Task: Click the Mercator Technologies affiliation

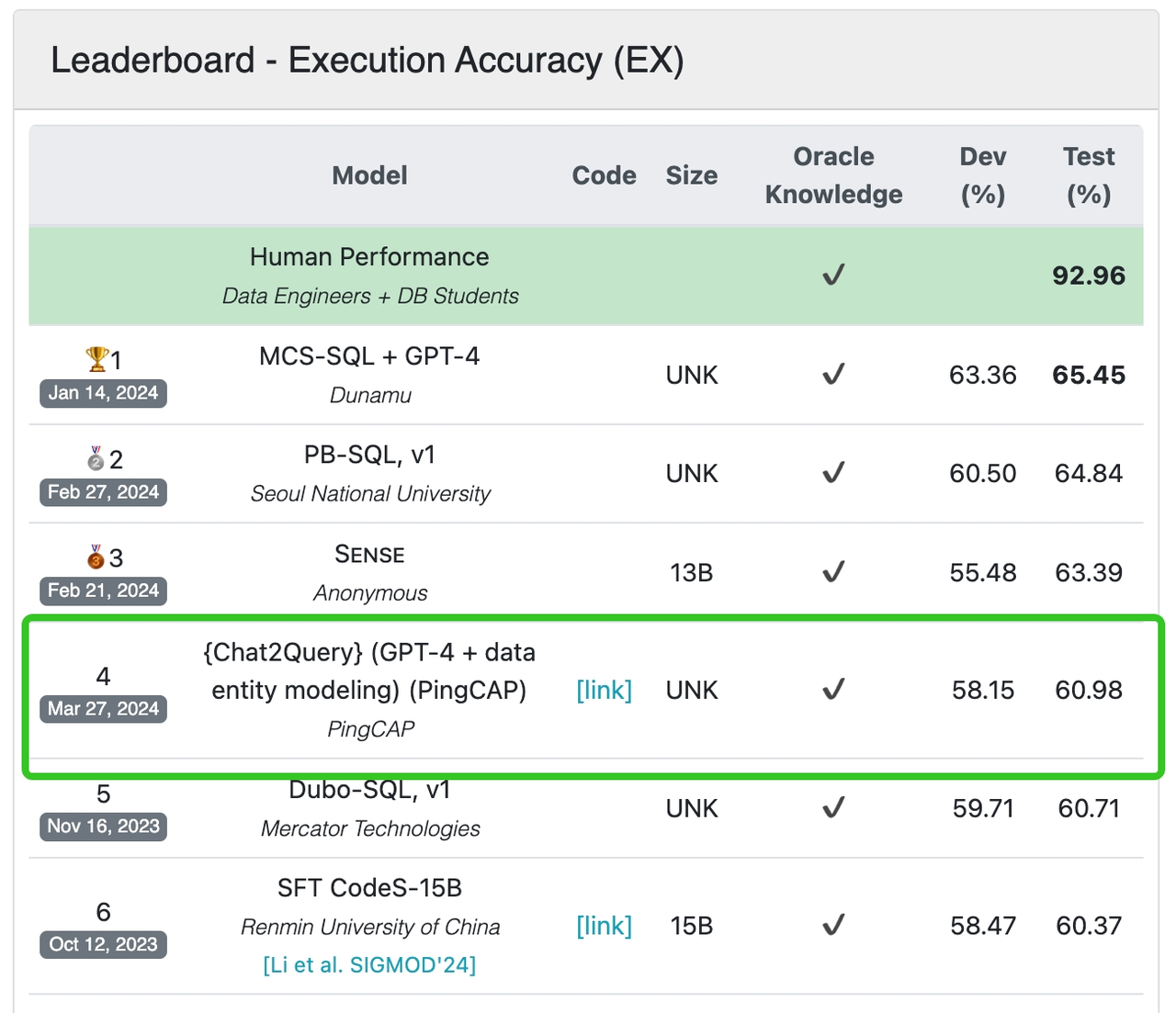Action: point(370,828)
